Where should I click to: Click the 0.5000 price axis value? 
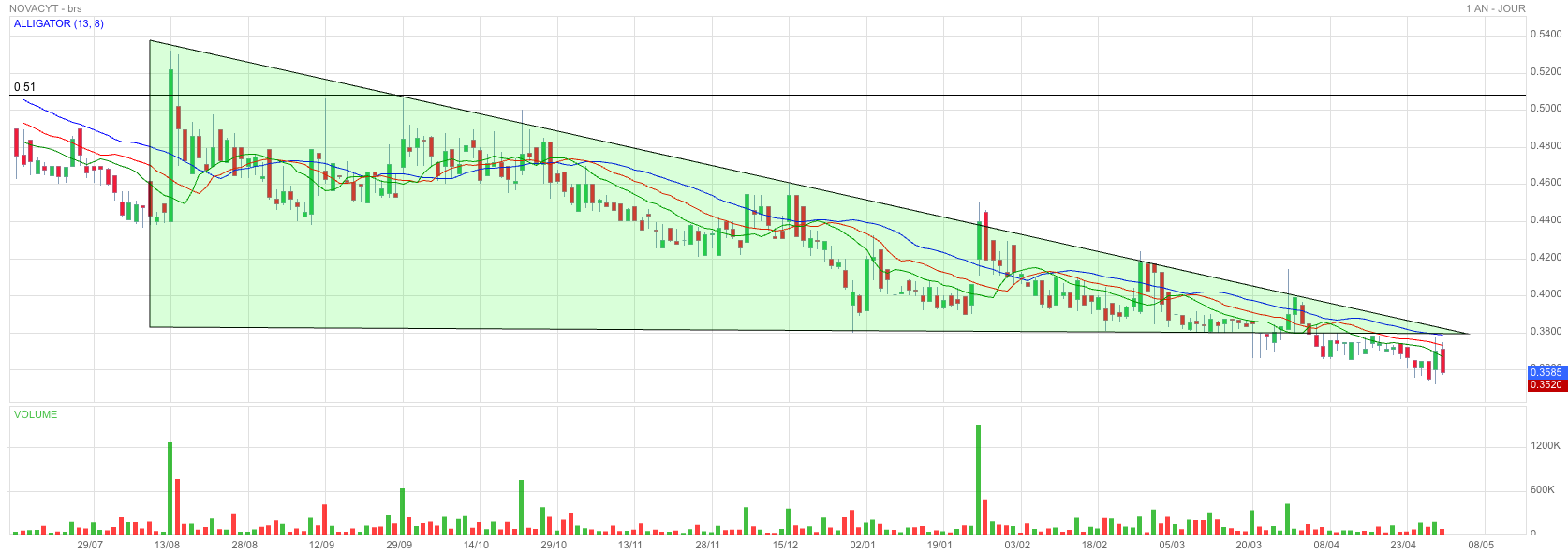pos(1546,108)
